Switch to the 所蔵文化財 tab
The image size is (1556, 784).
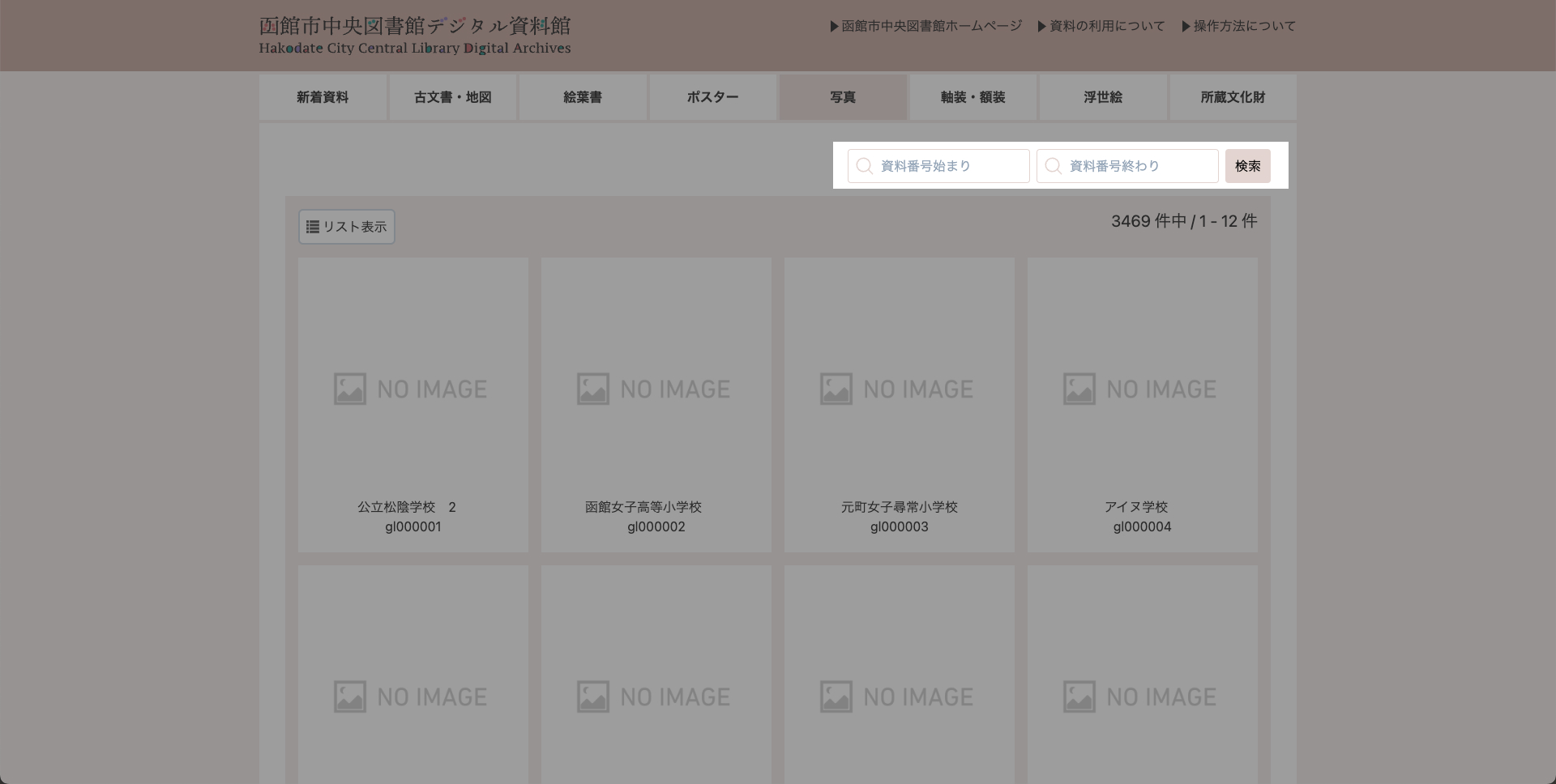point(1233,97)
